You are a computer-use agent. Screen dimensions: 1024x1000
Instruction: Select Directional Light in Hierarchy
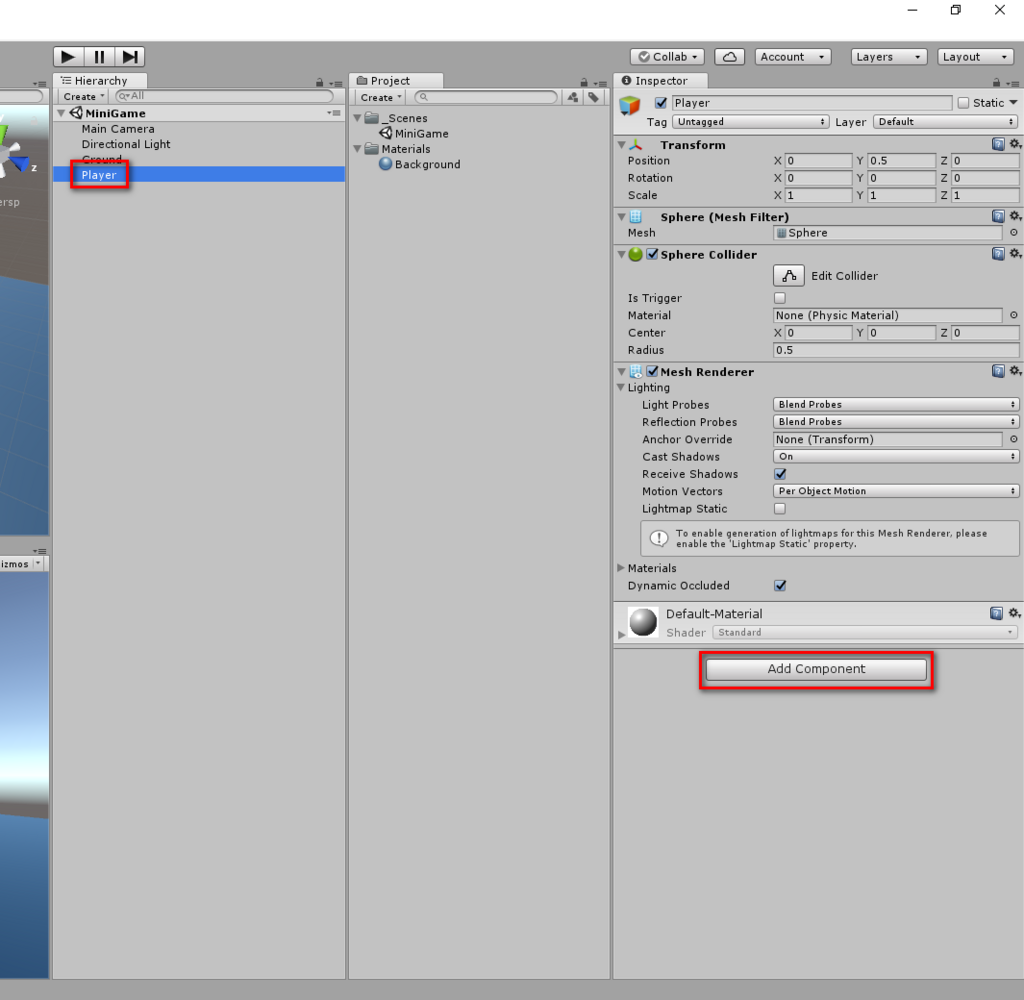click(126, 144)
